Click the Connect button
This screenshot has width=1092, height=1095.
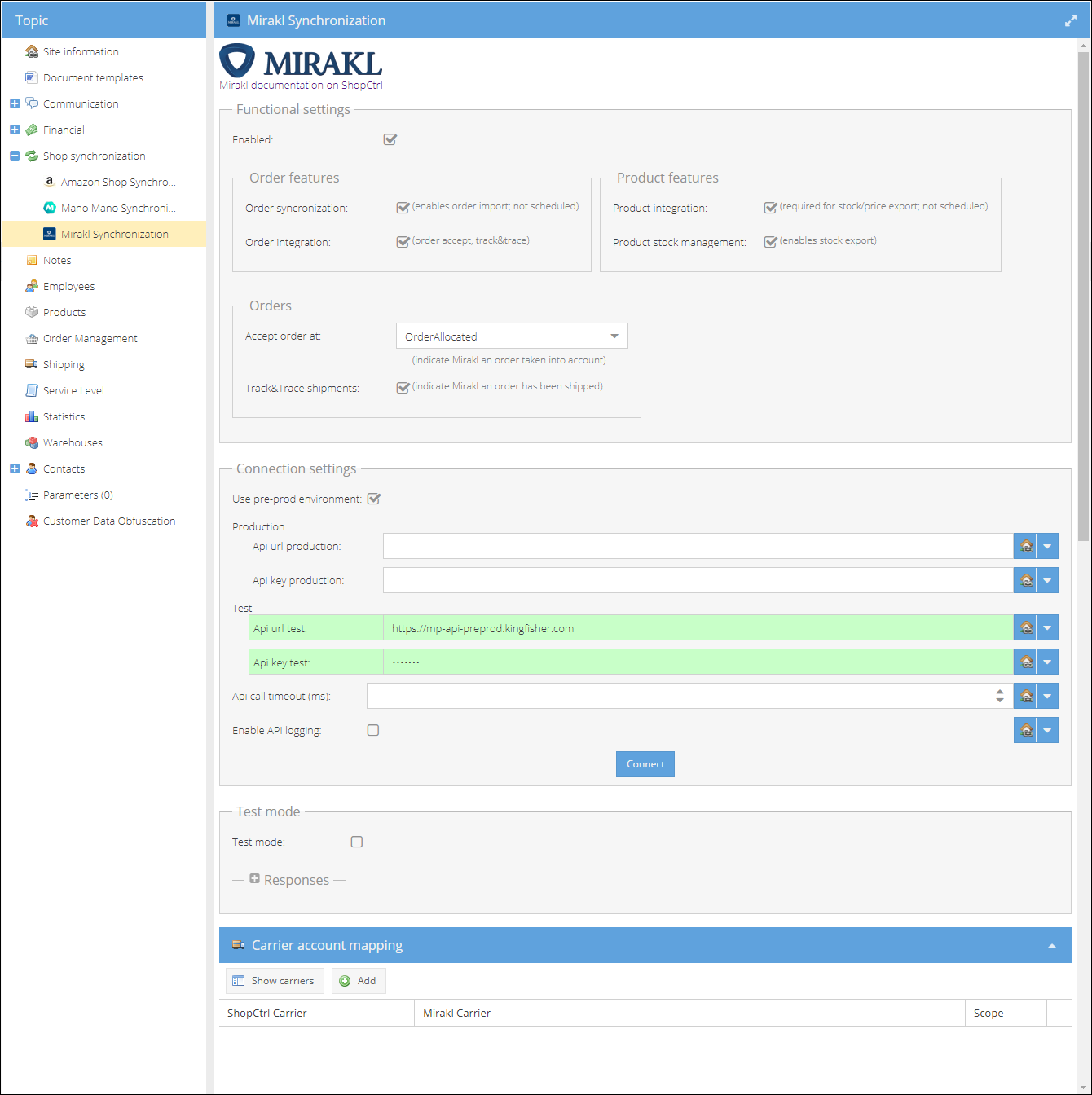pos(645,764)
